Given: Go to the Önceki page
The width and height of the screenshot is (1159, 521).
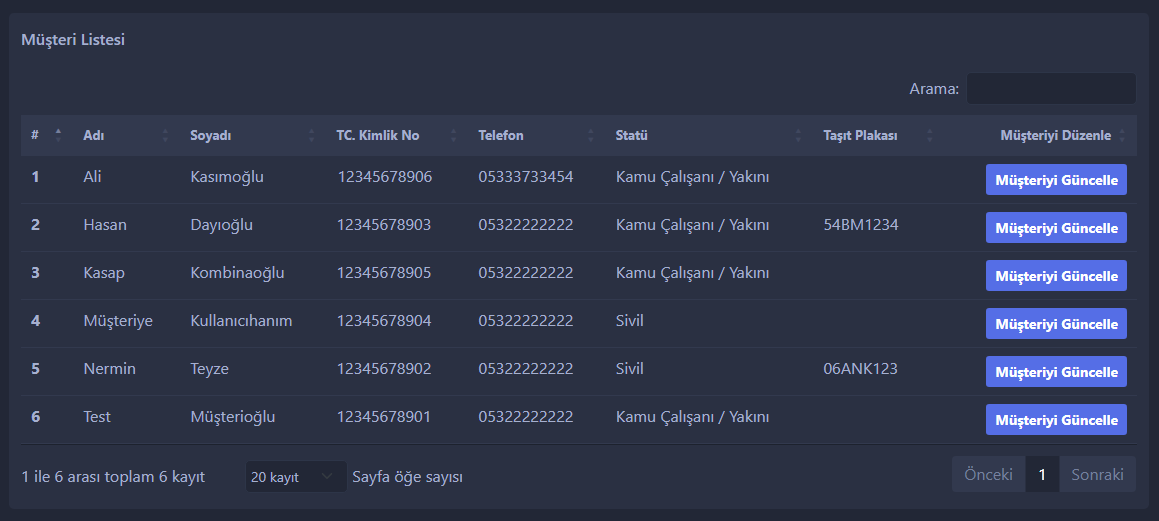Looking at the screenshot, I should [988, 474].
